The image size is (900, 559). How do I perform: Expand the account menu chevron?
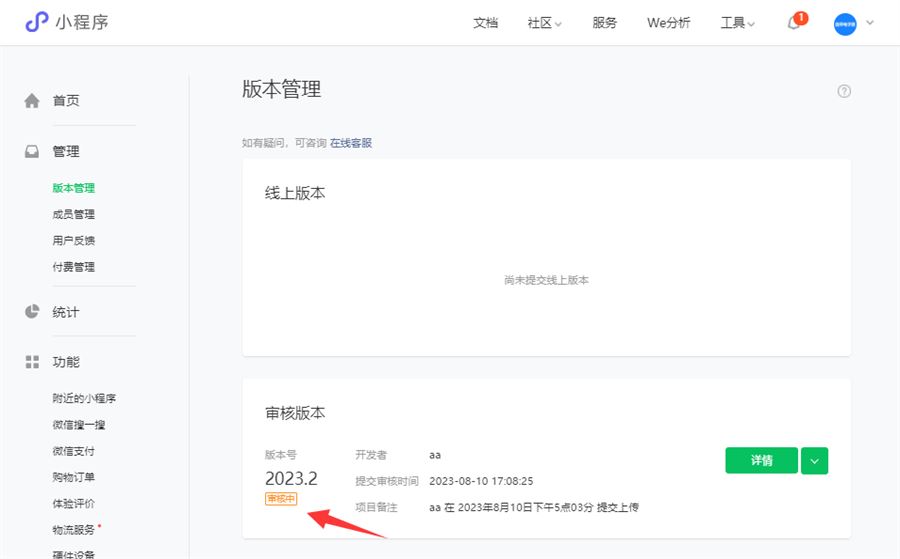869,23
